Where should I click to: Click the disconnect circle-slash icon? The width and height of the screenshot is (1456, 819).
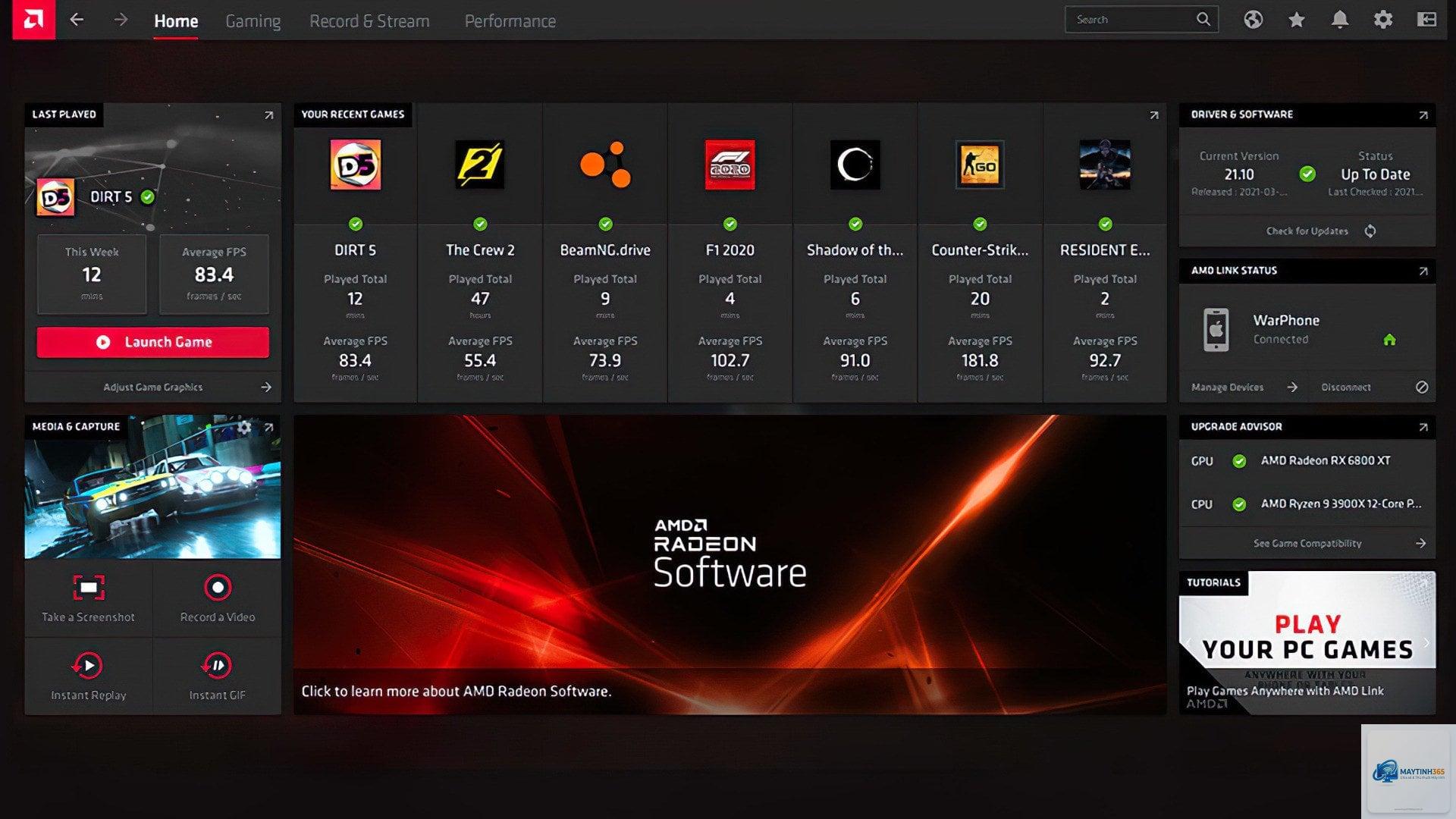[1422, 388]
